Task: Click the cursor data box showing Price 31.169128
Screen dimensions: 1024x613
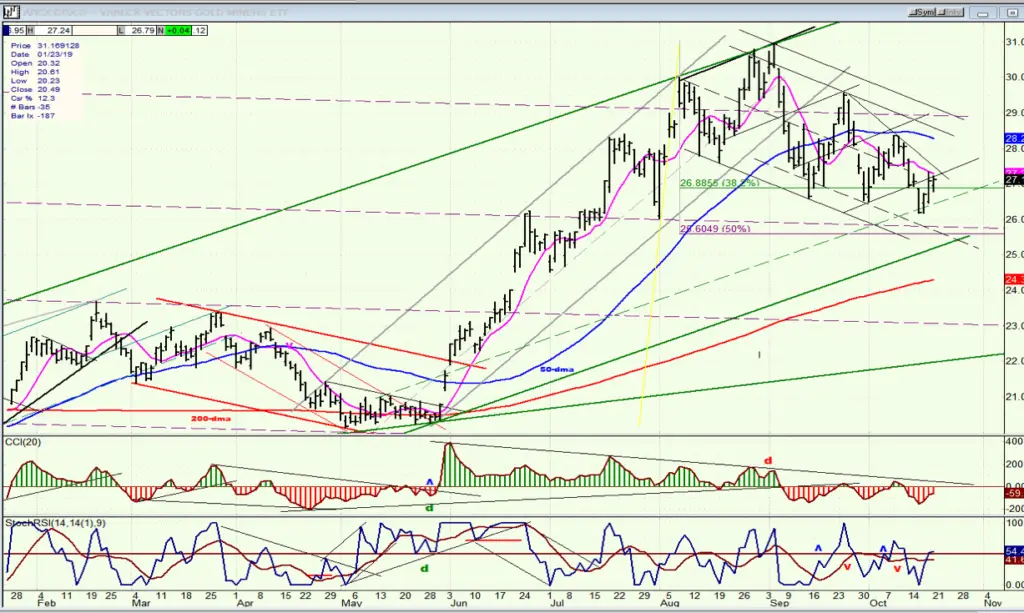Action: pos(44,80)
